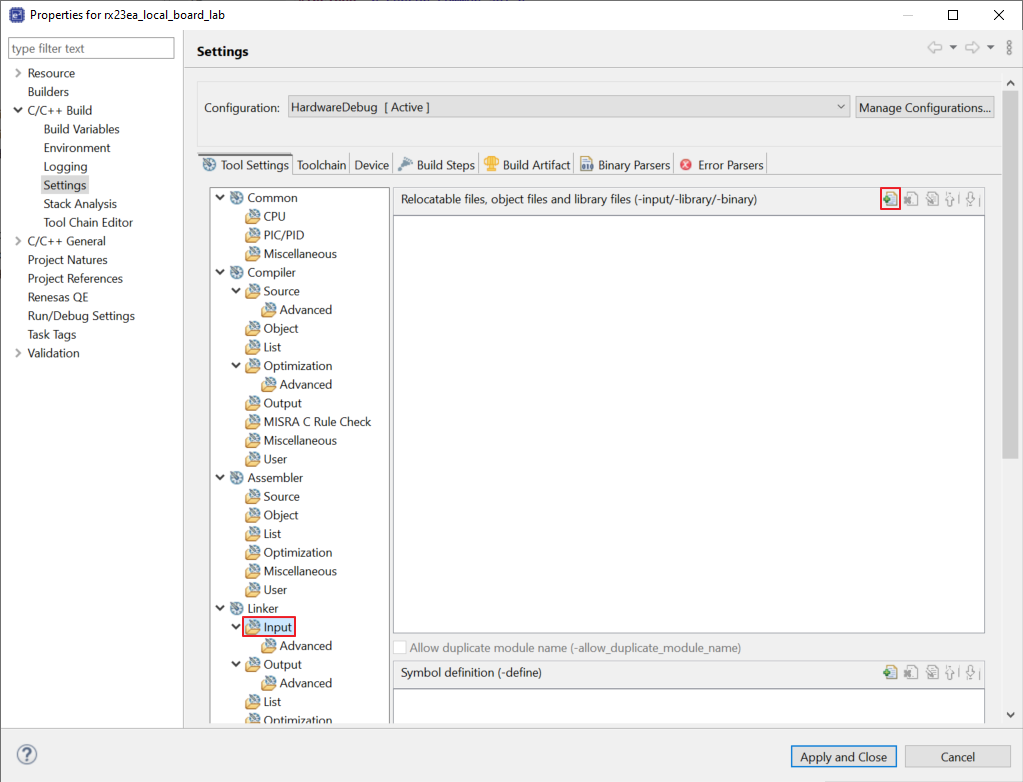The width and height of the screenshot is (1023, 782).
Task: Open Renesas QE page
Action: pyautogui.click(x=57, y=297)
